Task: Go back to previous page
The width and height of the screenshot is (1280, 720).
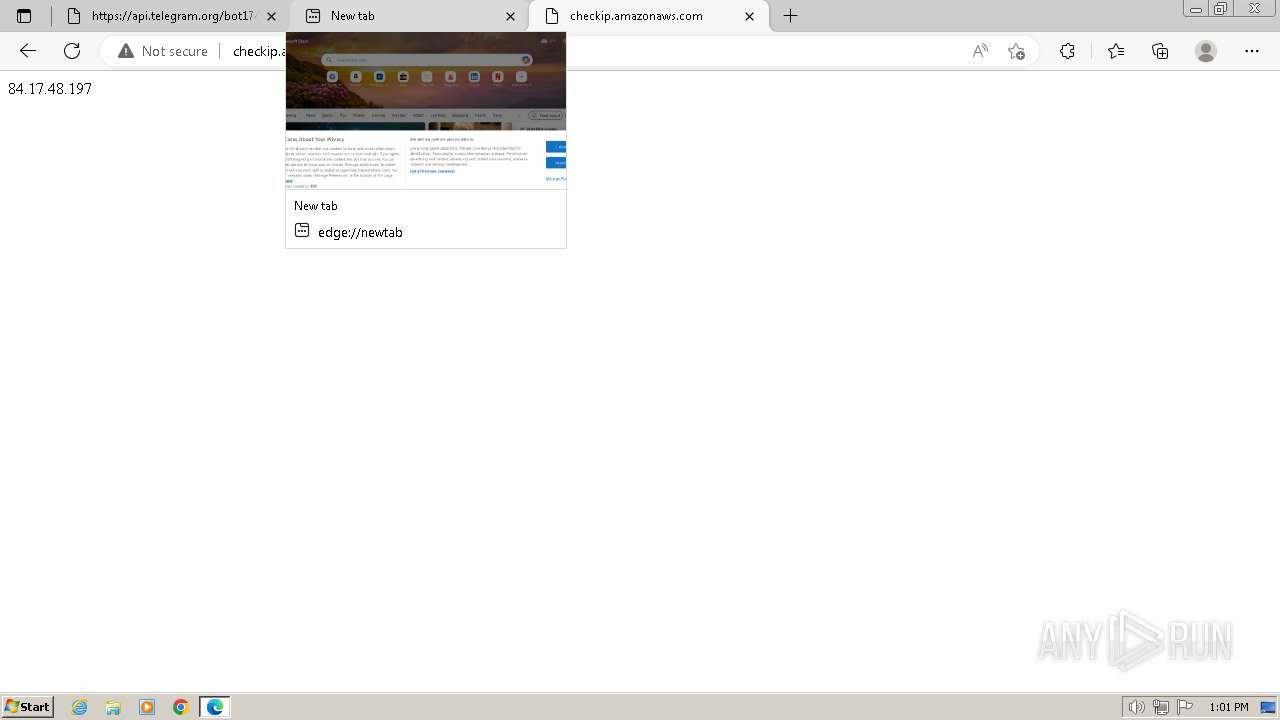Action: 28,51
